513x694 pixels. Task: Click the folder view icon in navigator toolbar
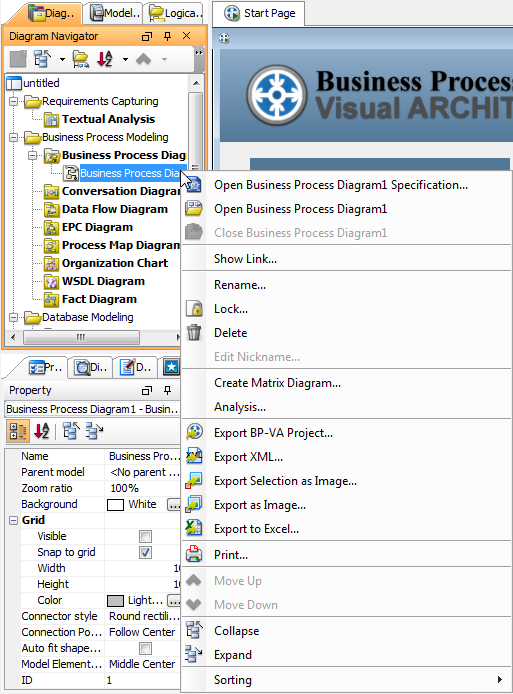[x=81, y=59]
